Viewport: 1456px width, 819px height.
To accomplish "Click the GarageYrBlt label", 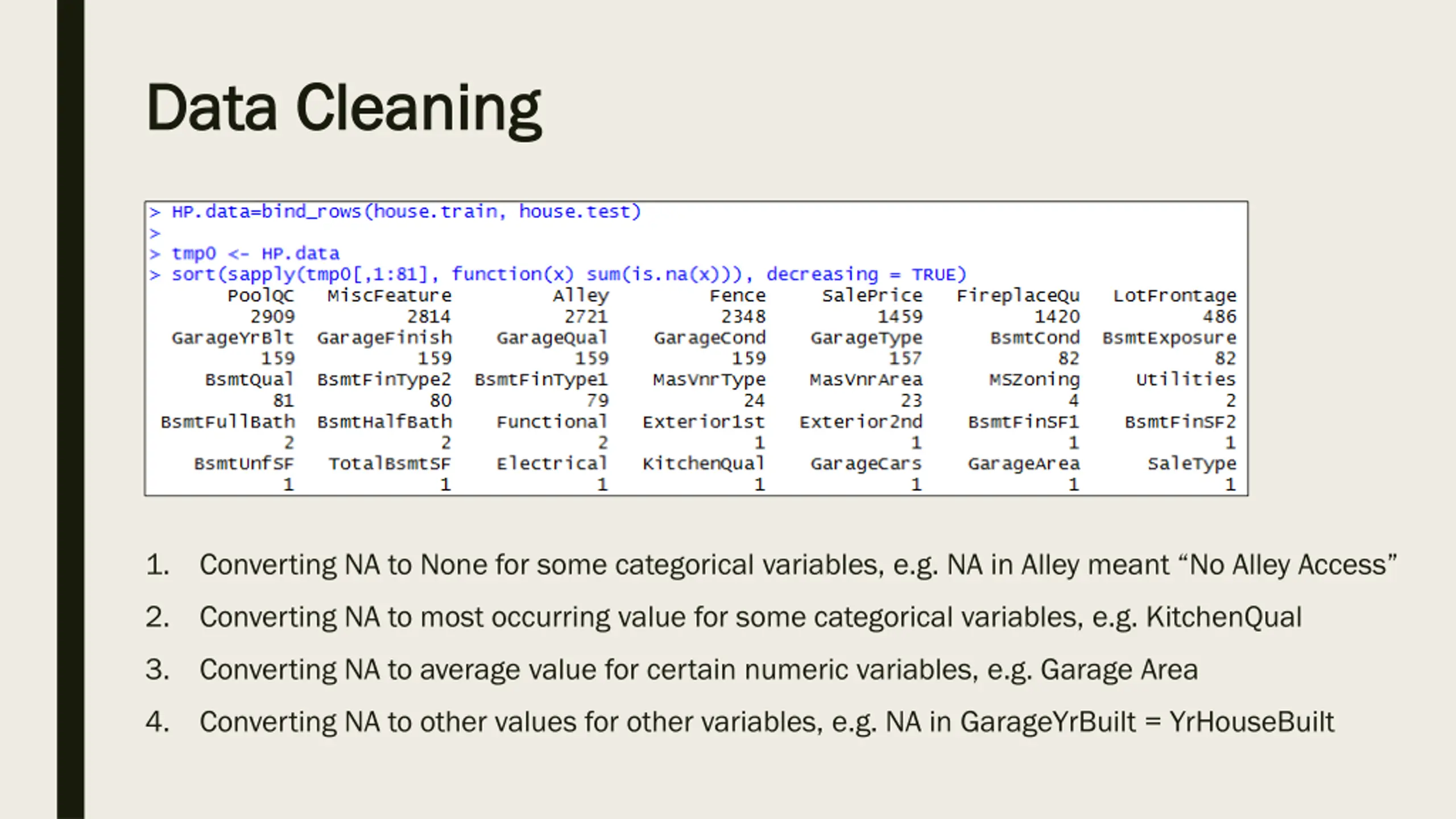I will point(233,338).
